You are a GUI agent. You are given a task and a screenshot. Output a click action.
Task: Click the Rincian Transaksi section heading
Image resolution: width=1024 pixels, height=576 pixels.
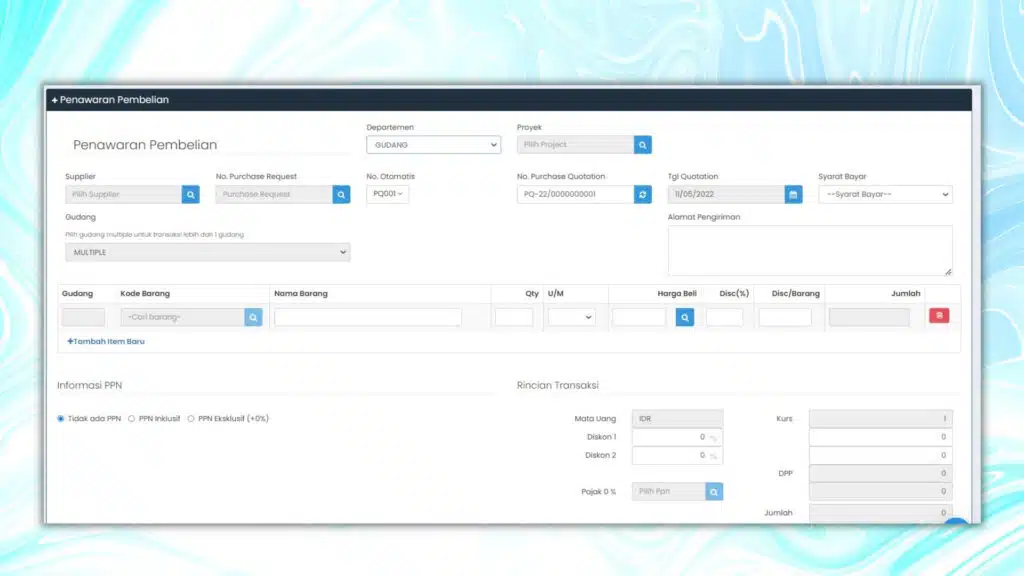pyautogui.click(x=558, y=385)
